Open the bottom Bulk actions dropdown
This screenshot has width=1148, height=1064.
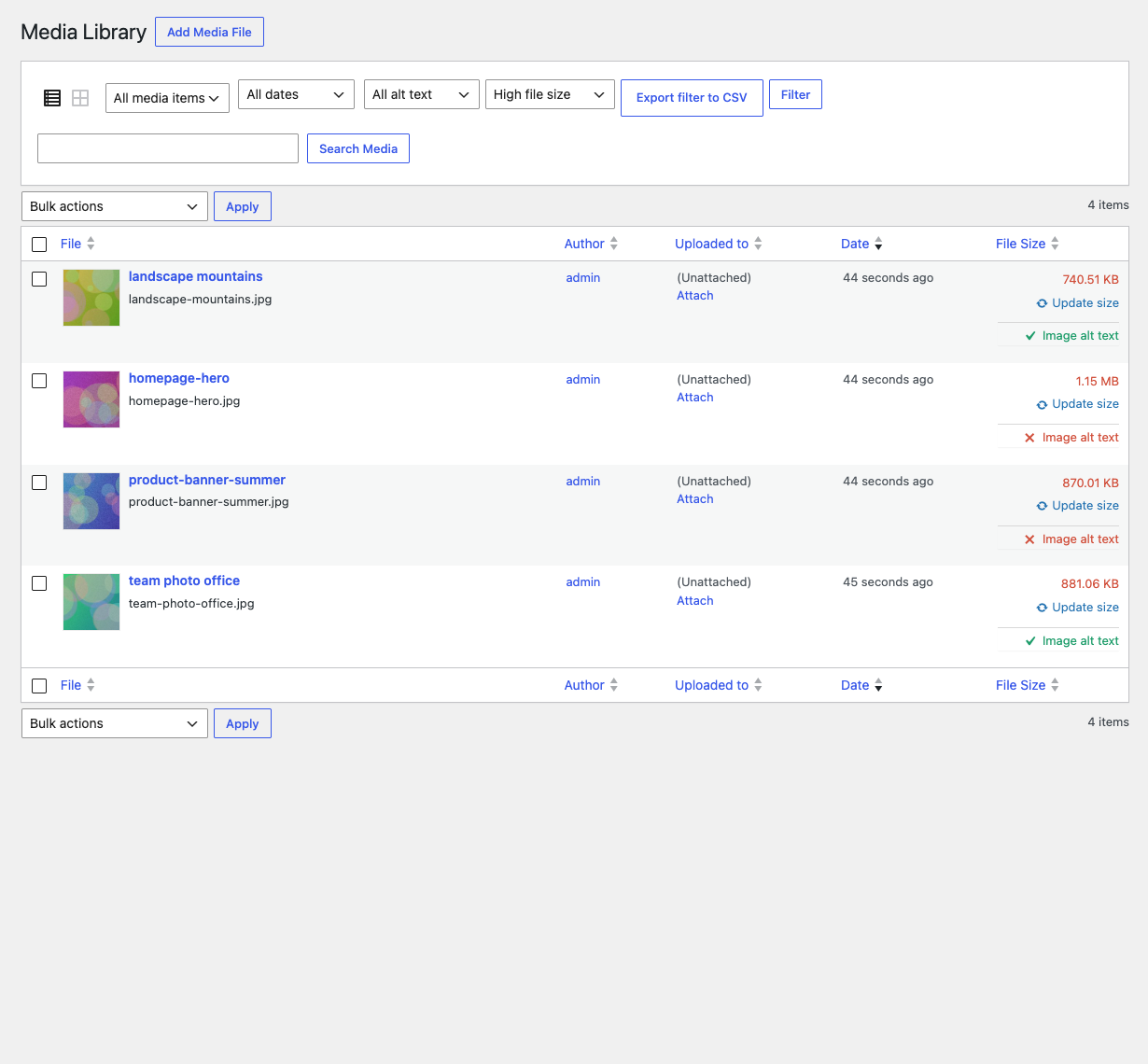pyautogui.click(x=114, y=723)
